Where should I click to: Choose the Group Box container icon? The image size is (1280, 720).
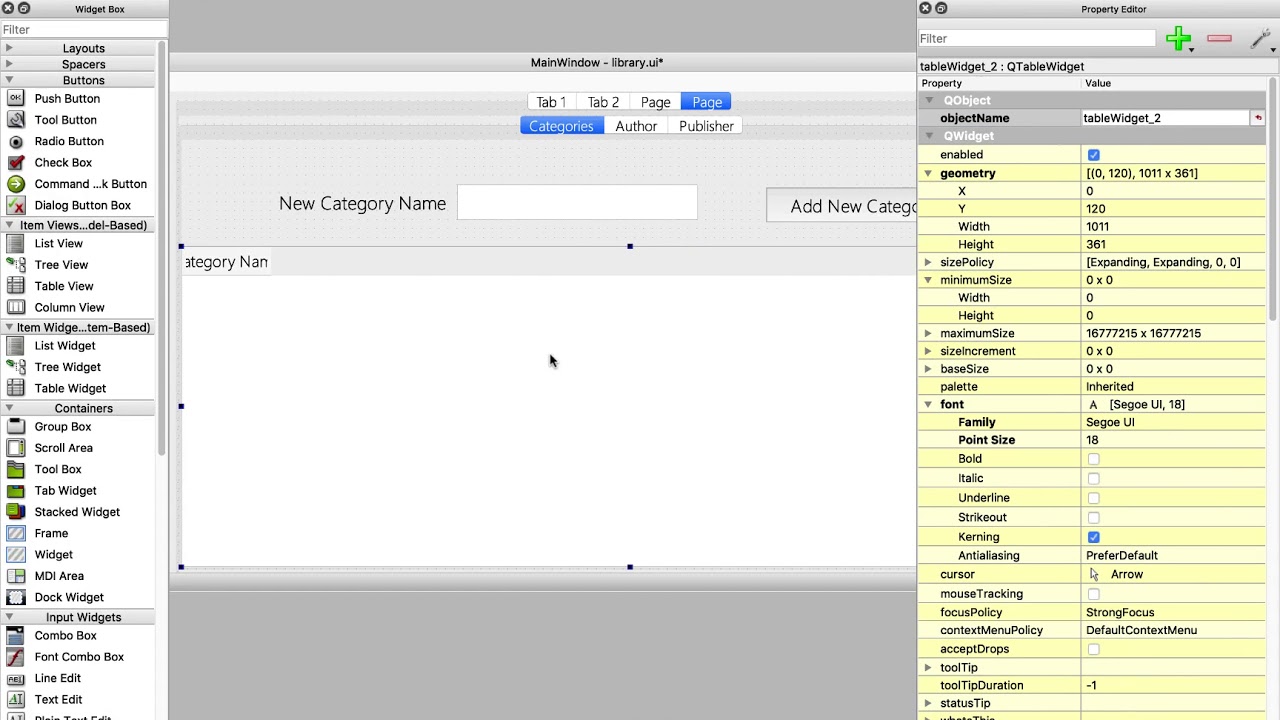(16, 427)
